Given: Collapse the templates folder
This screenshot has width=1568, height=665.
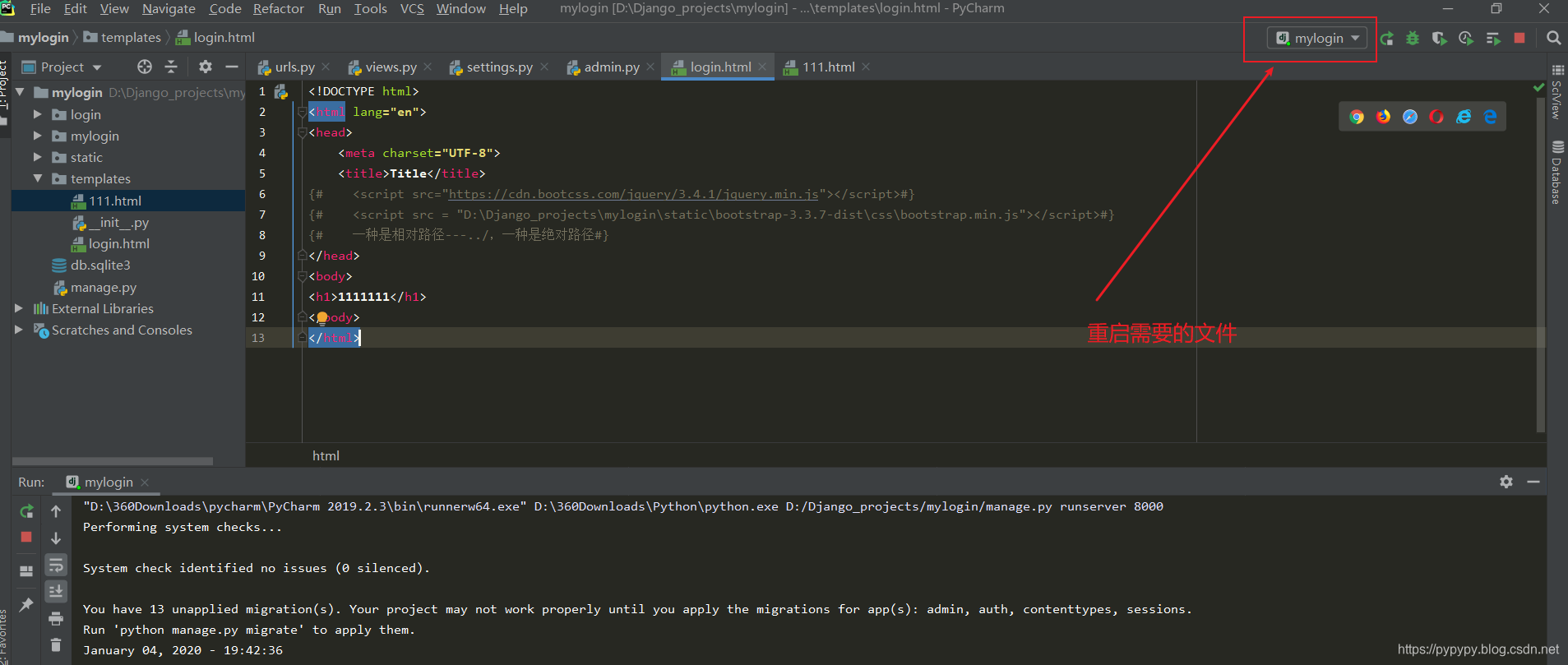Looking at the screenshot, I should click(37, 178).
